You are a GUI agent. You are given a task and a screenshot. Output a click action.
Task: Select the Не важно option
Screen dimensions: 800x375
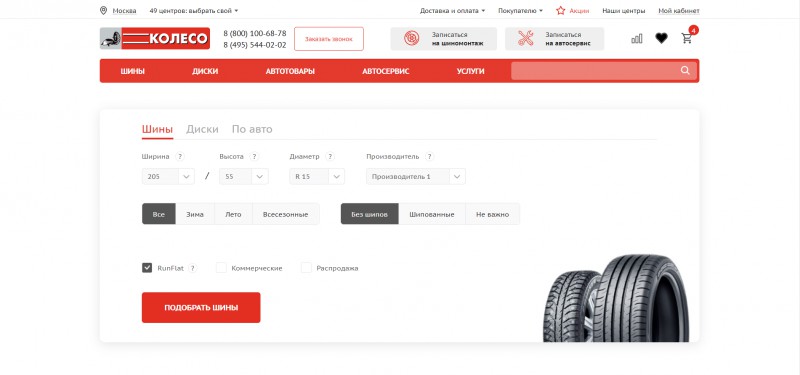coord(492,214)
